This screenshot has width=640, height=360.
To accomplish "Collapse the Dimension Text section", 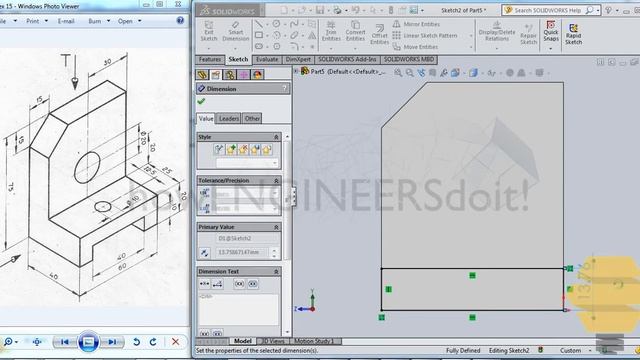I will [276, 271].
